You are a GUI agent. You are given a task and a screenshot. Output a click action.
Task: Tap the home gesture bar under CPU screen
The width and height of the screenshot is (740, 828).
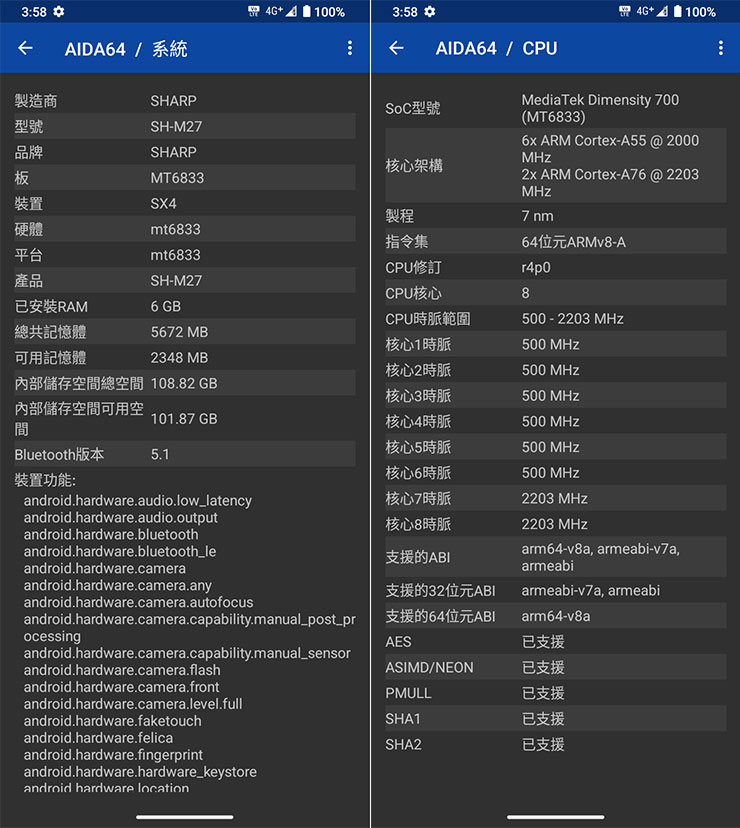555,817
